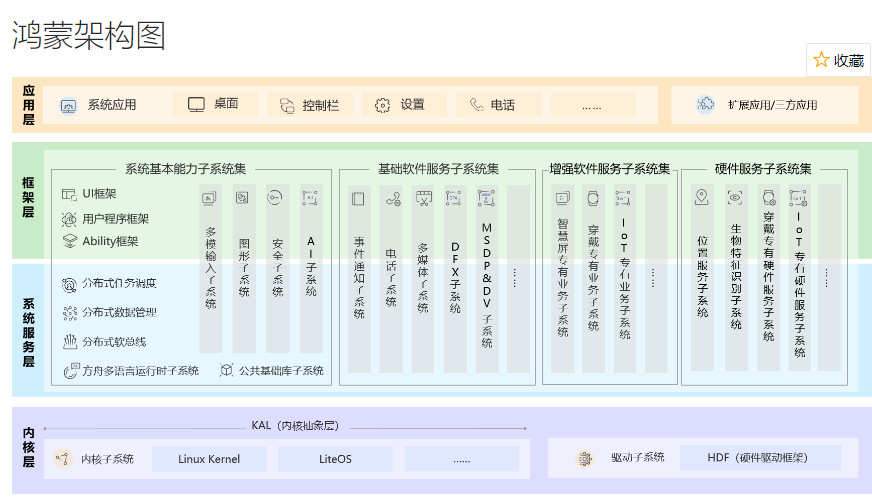Click the 系统应用 text label
This screenshot has height=504, width=872.
click(x=112, y=105)
